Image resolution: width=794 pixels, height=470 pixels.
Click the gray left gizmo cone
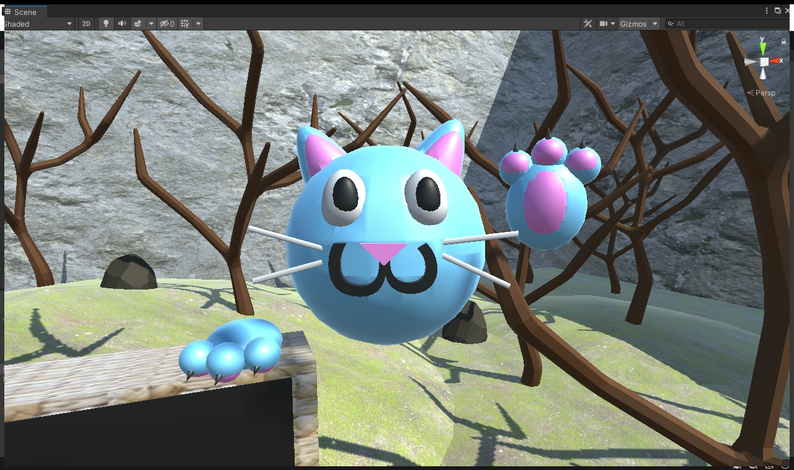(751, 62)
